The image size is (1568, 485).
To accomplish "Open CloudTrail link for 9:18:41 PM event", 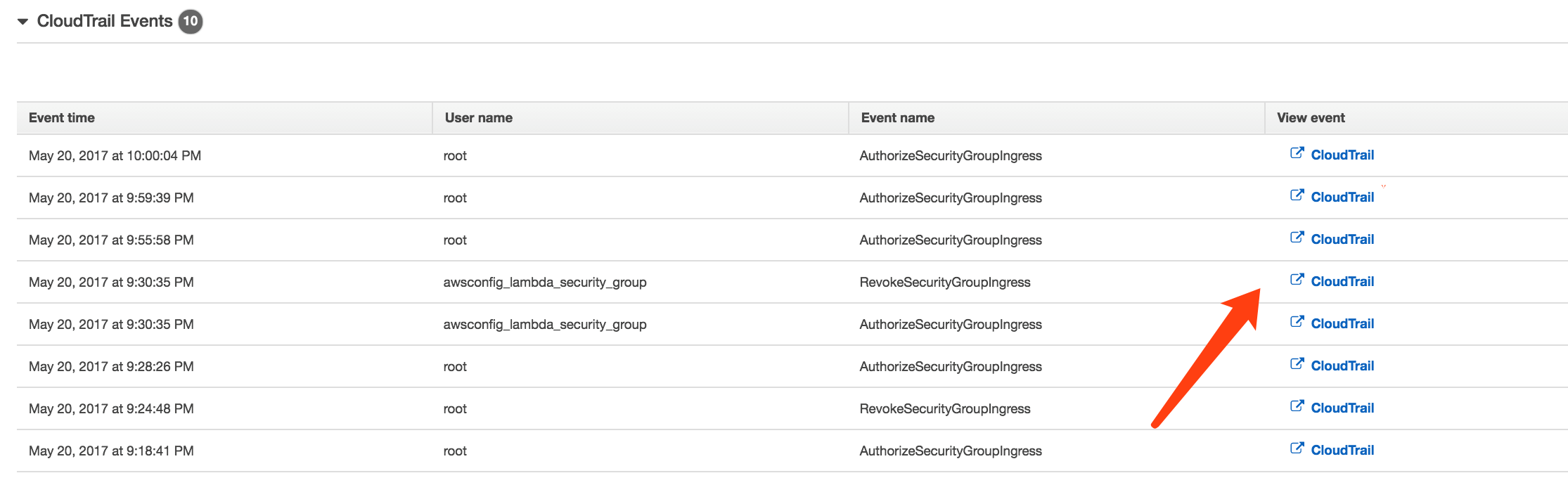I will 1342,451.
